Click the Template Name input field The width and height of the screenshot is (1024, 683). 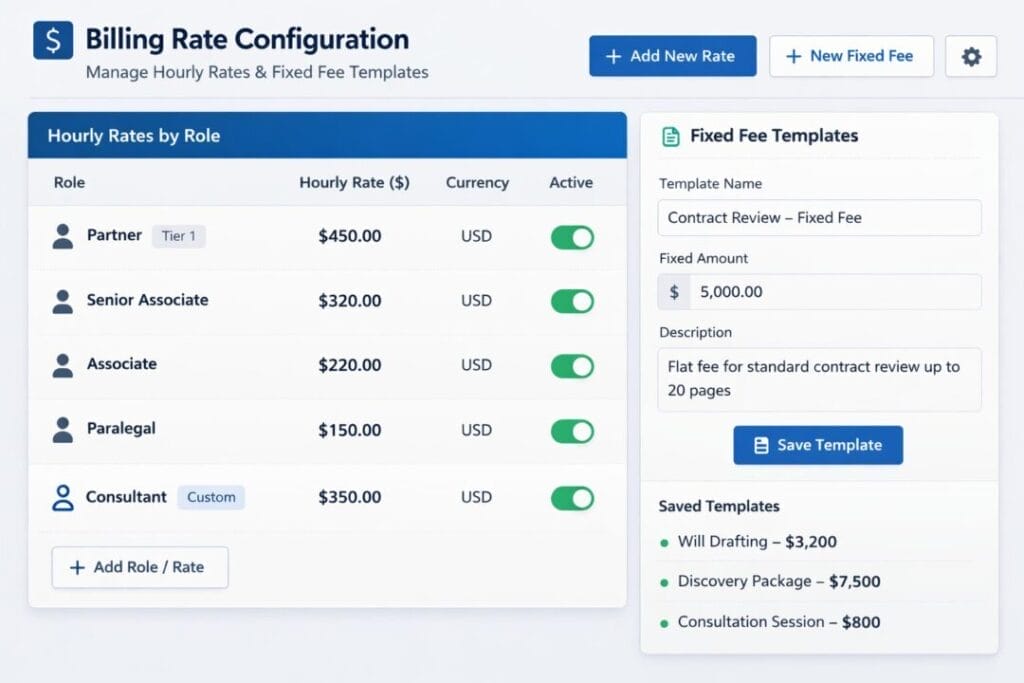coord(818,217)
